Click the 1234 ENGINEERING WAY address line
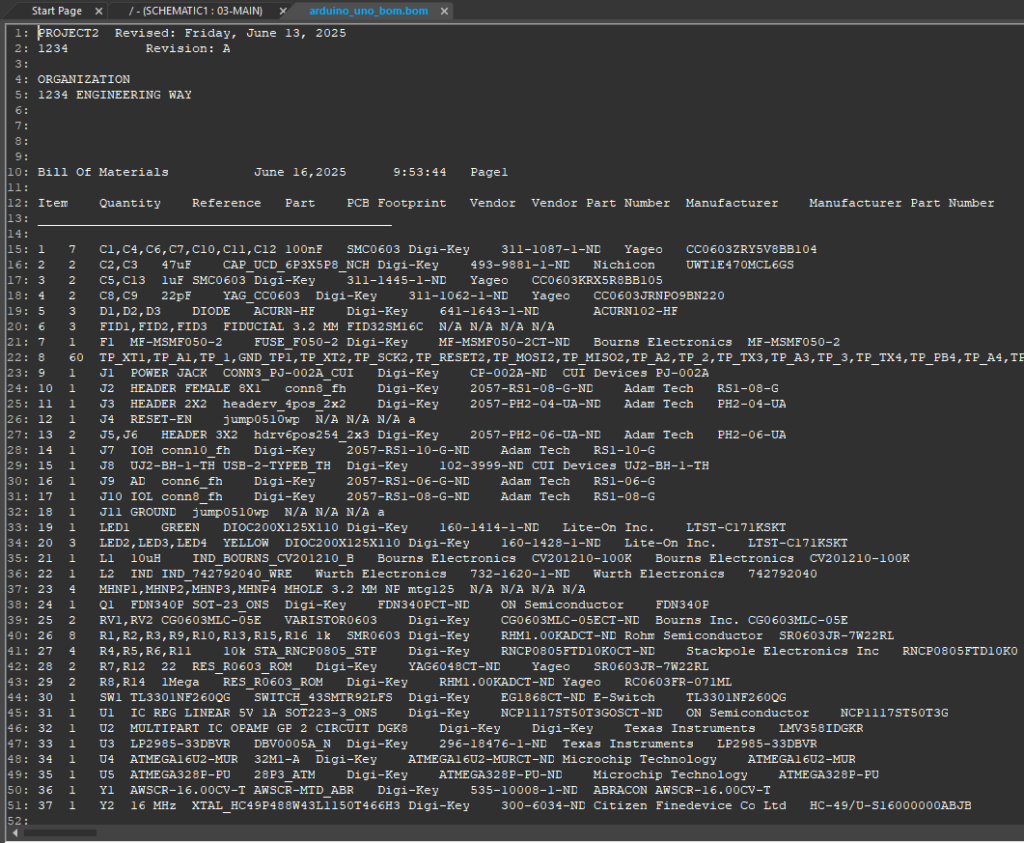This screenshot has width=1024, height=843. click(x=115, y=95)
